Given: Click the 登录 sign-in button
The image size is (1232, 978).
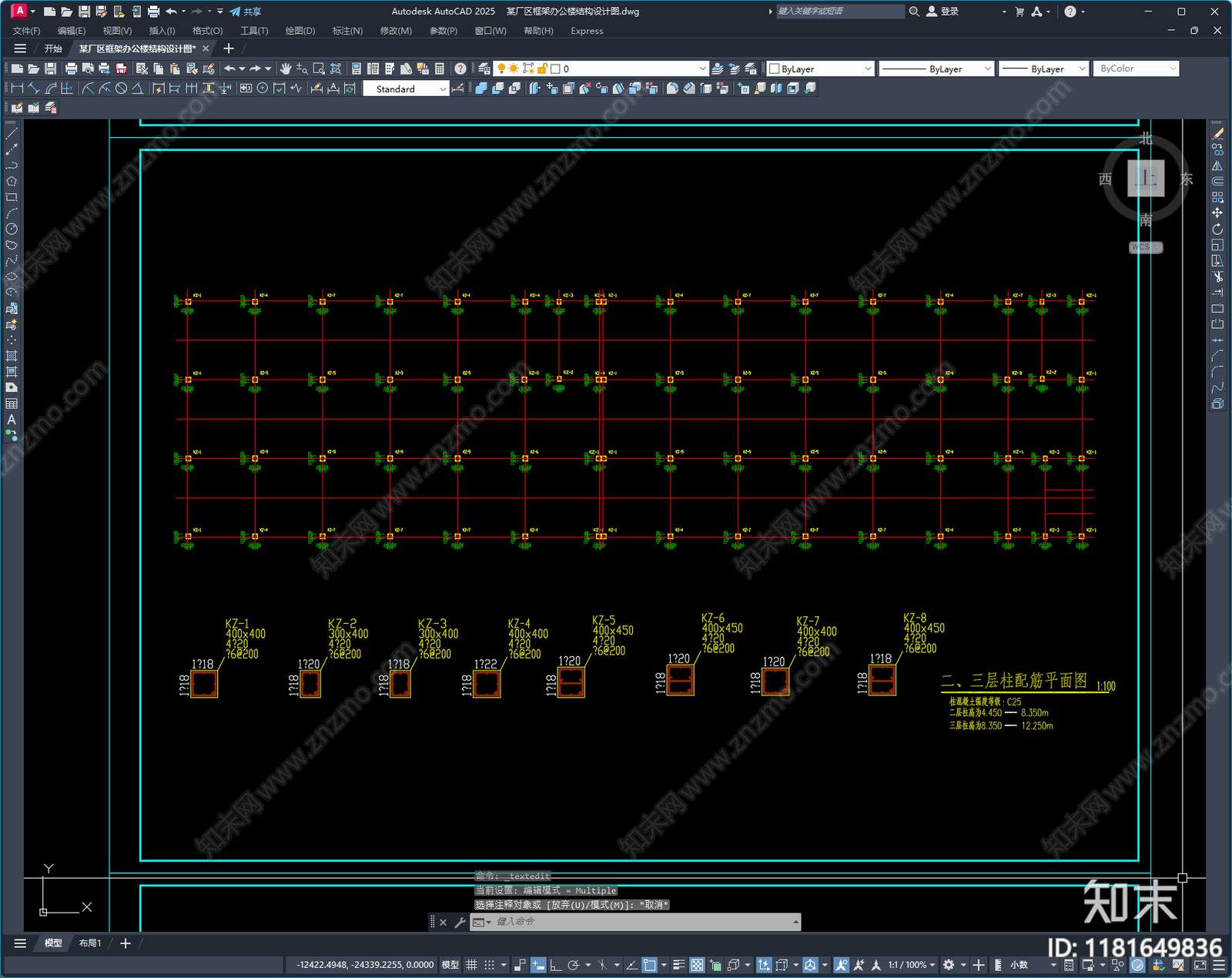Looking at the screenshot, I should 943,12.
